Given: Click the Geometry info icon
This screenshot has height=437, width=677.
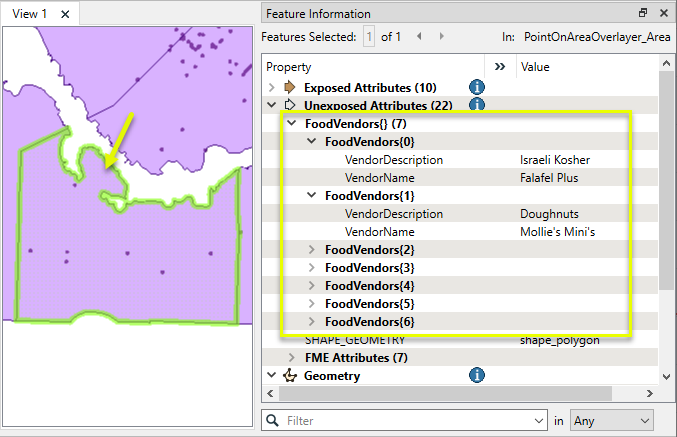Looking at the screenshot, I should [477, 376].
